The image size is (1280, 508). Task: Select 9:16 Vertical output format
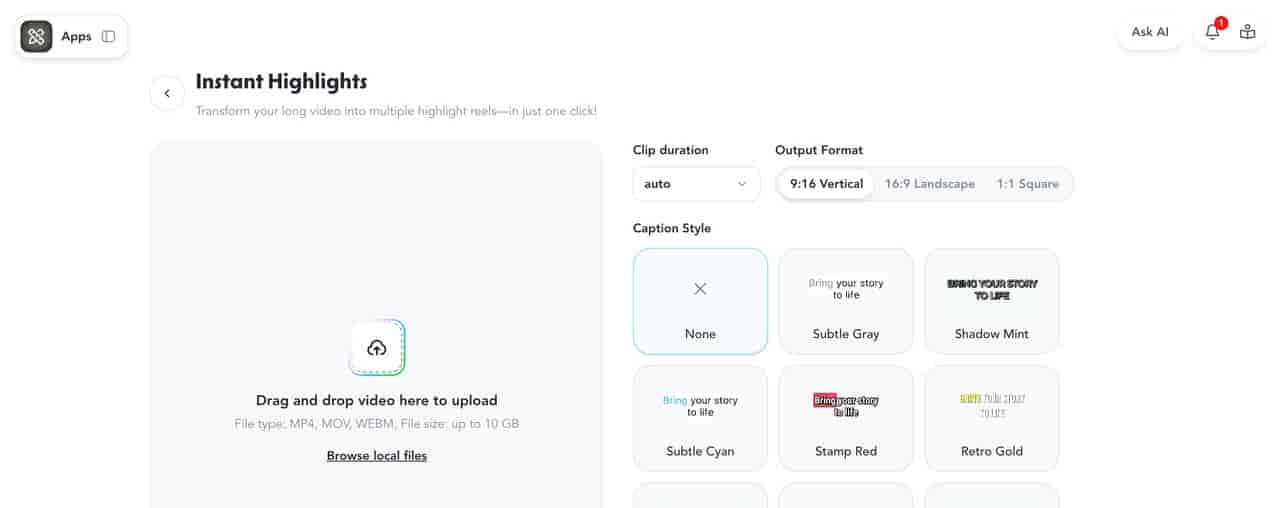(826, 184)
